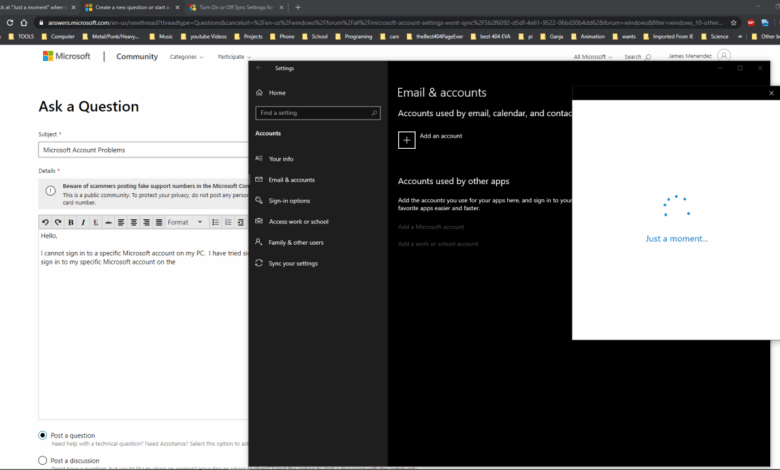Select the 'Post a discussion' radio button
This screenshot has height=470, width=780.
click(43, 461)
